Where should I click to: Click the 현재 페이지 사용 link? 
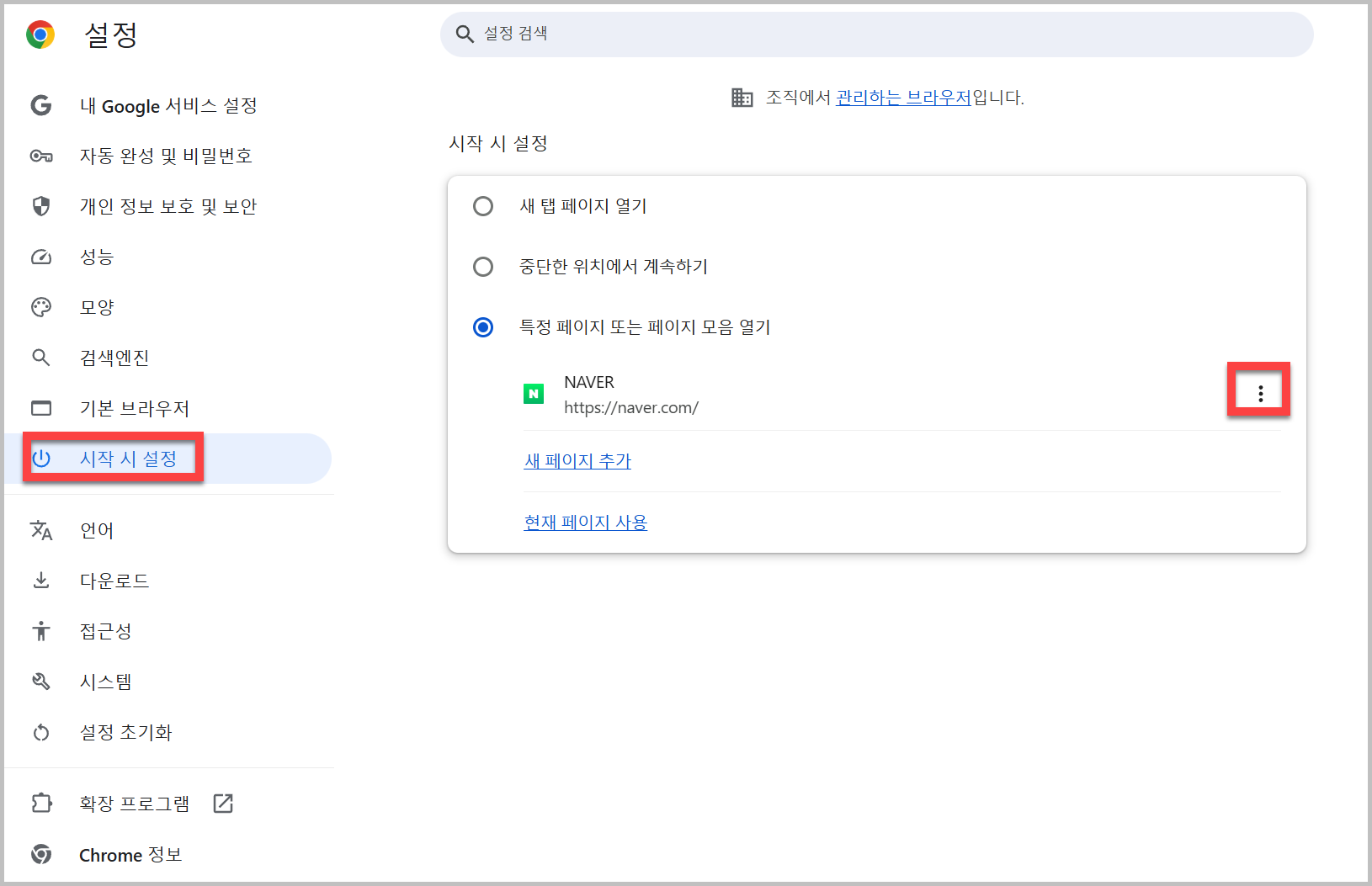click(x=586, y=523)
